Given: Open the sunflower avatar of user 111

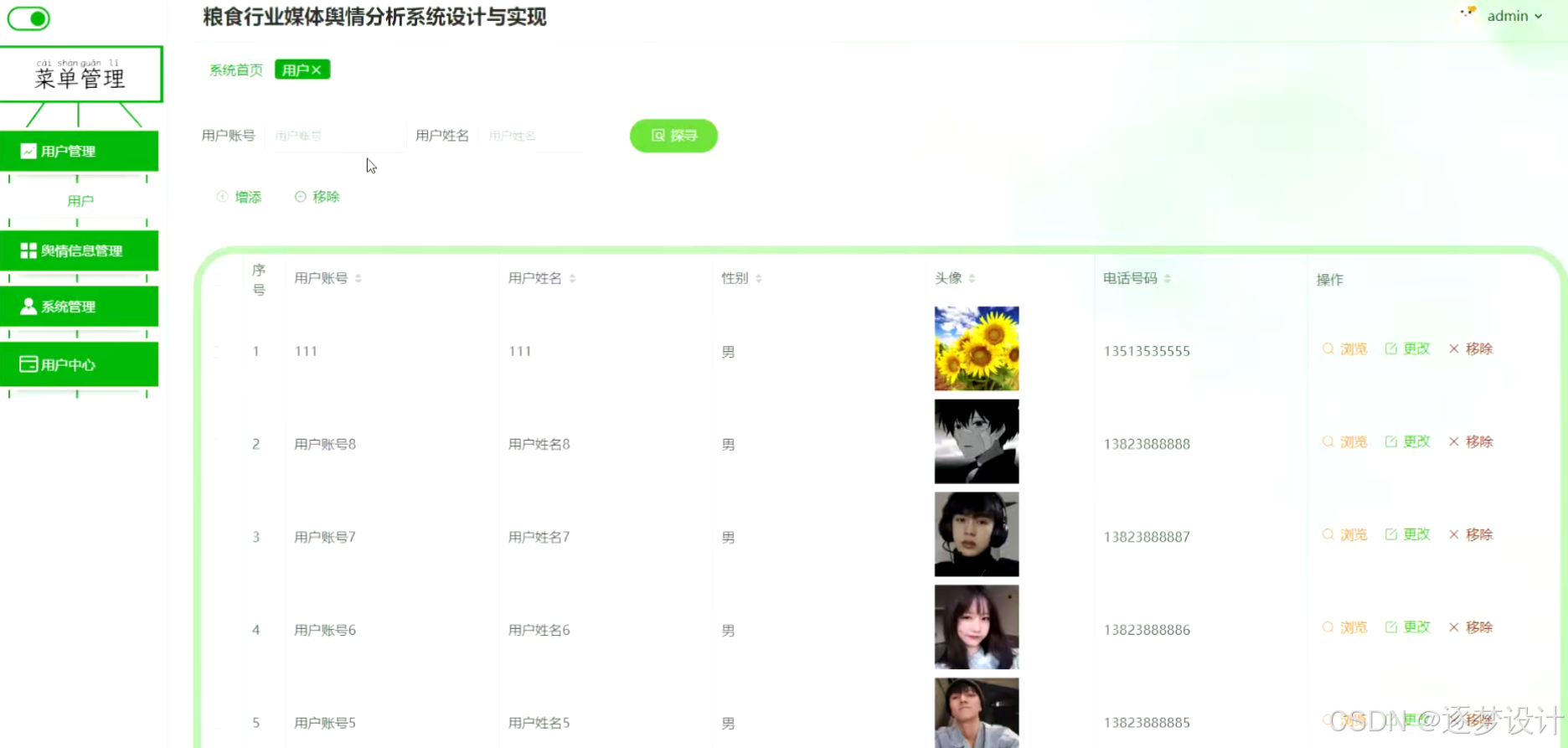Looking at the screenshot, I should coord(977,348).
